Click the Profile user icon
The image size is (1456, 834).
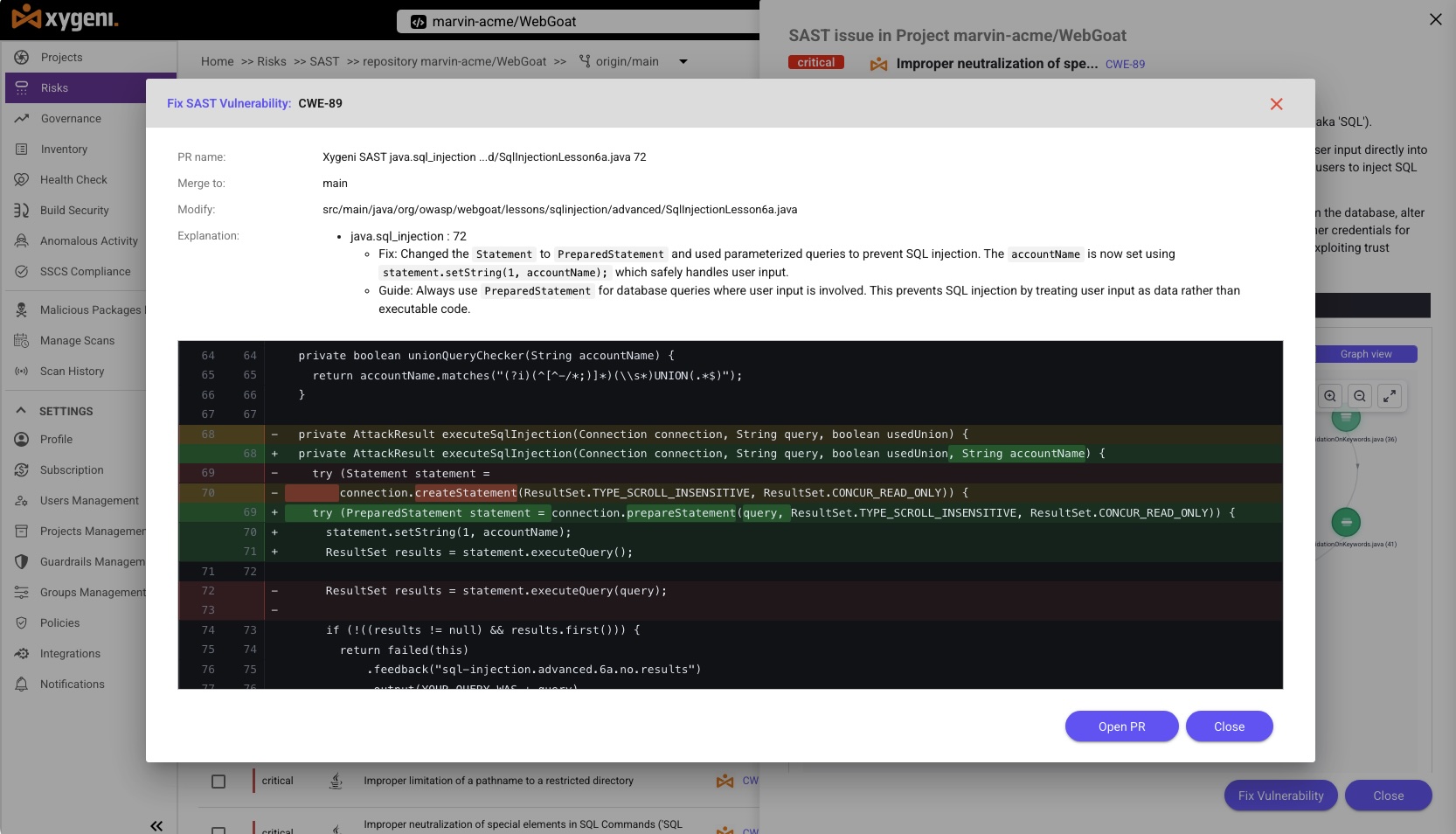(x=22, y=440)
